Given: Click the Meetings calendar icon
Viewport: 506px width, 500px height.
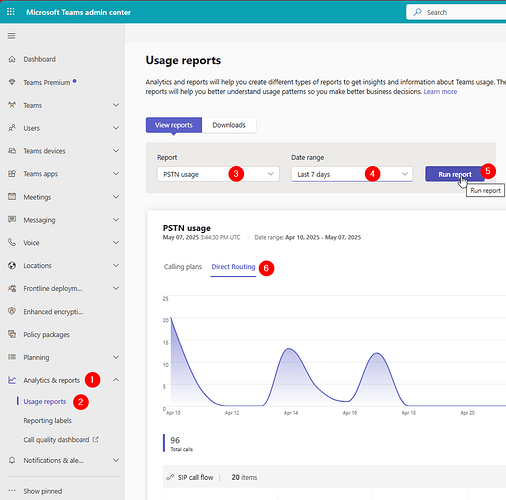Looking at the screenshot, I should pyautogui.click(x=12, y=197).
